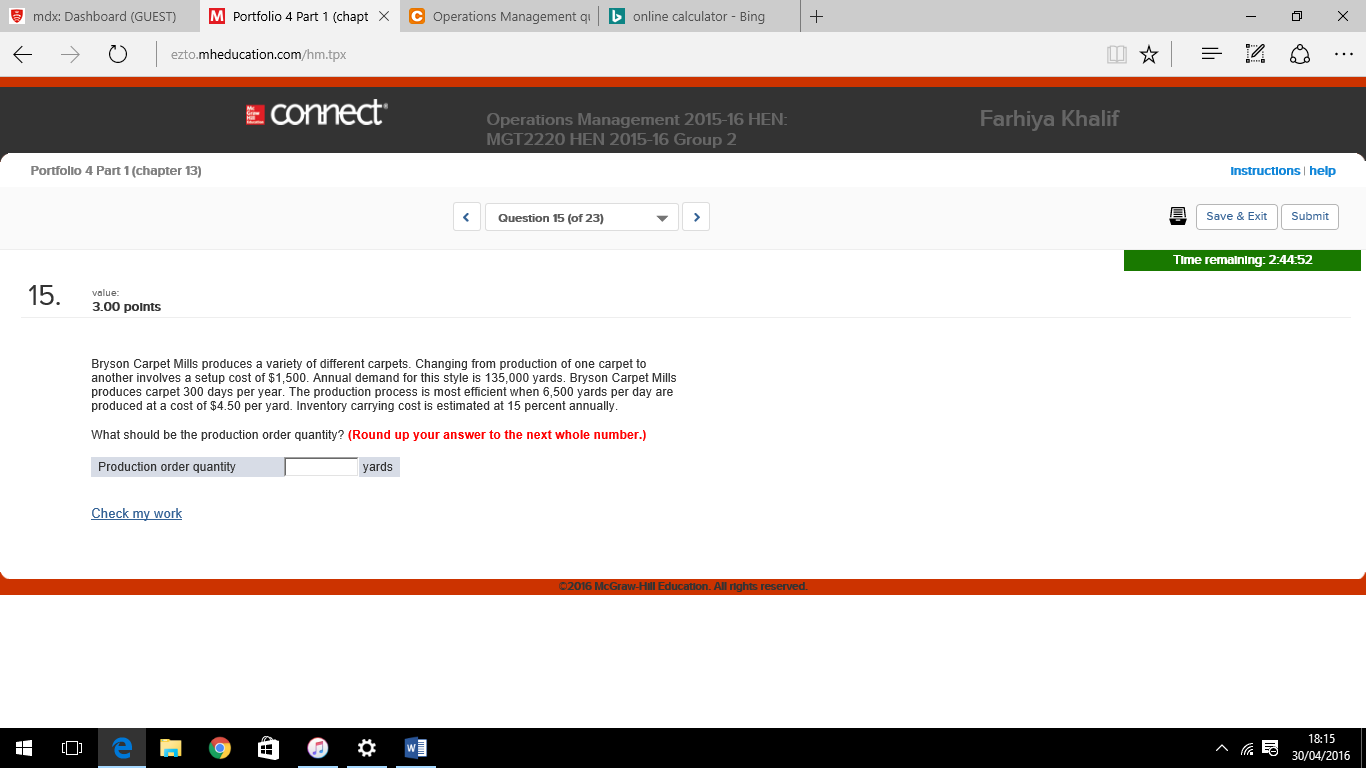Open File Explorer from the taskbar
1366x768 pixels.
tap(171, 748)
